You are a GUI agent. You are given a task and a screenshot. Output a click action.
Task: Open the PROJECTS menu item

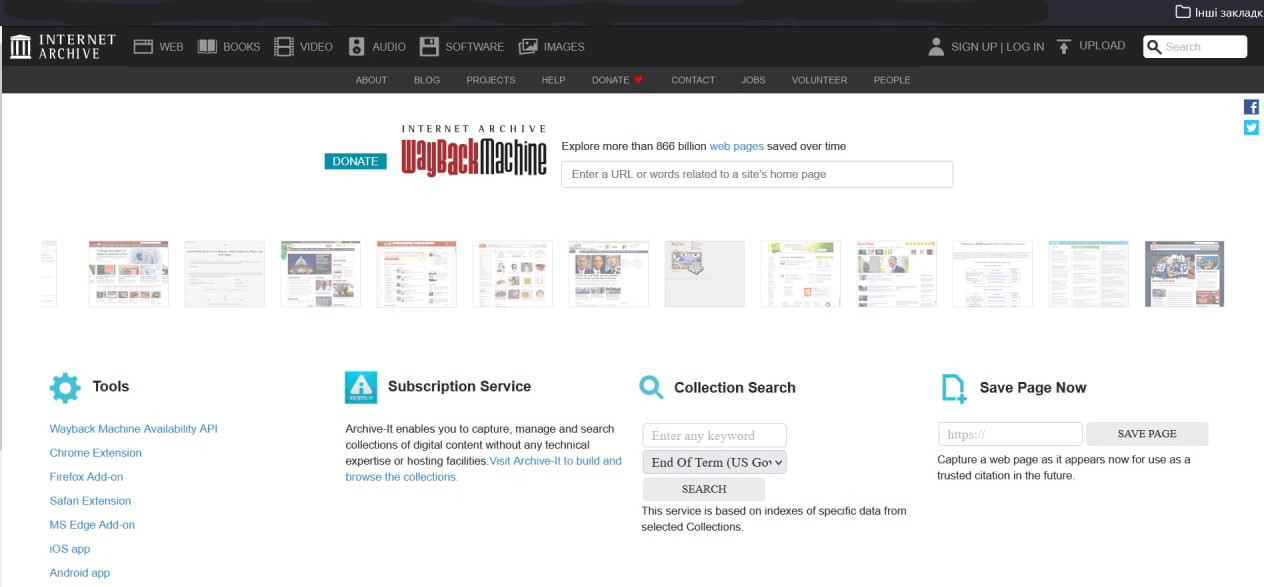491,80
